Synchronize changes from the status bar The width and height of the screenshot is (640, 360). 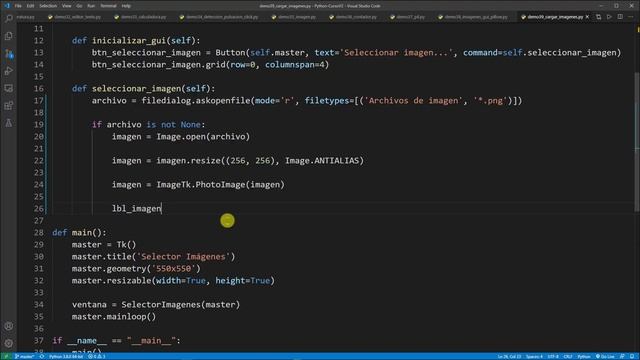tap(42, 356)
